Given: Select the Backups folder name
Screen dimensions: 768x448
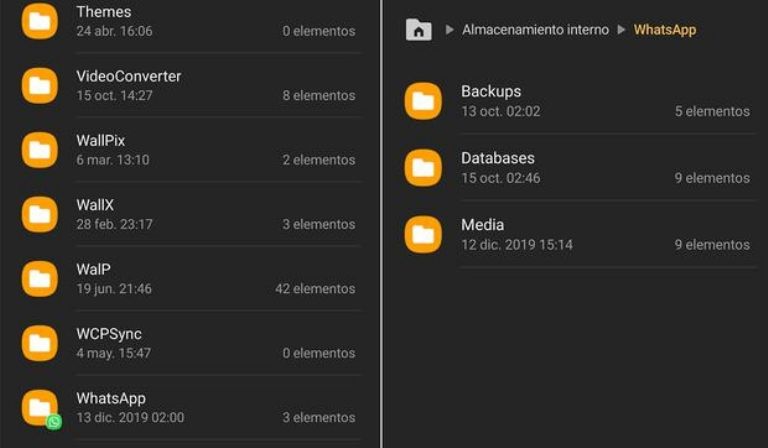Looking at the screenshot, I should click(x=491, y=92).
